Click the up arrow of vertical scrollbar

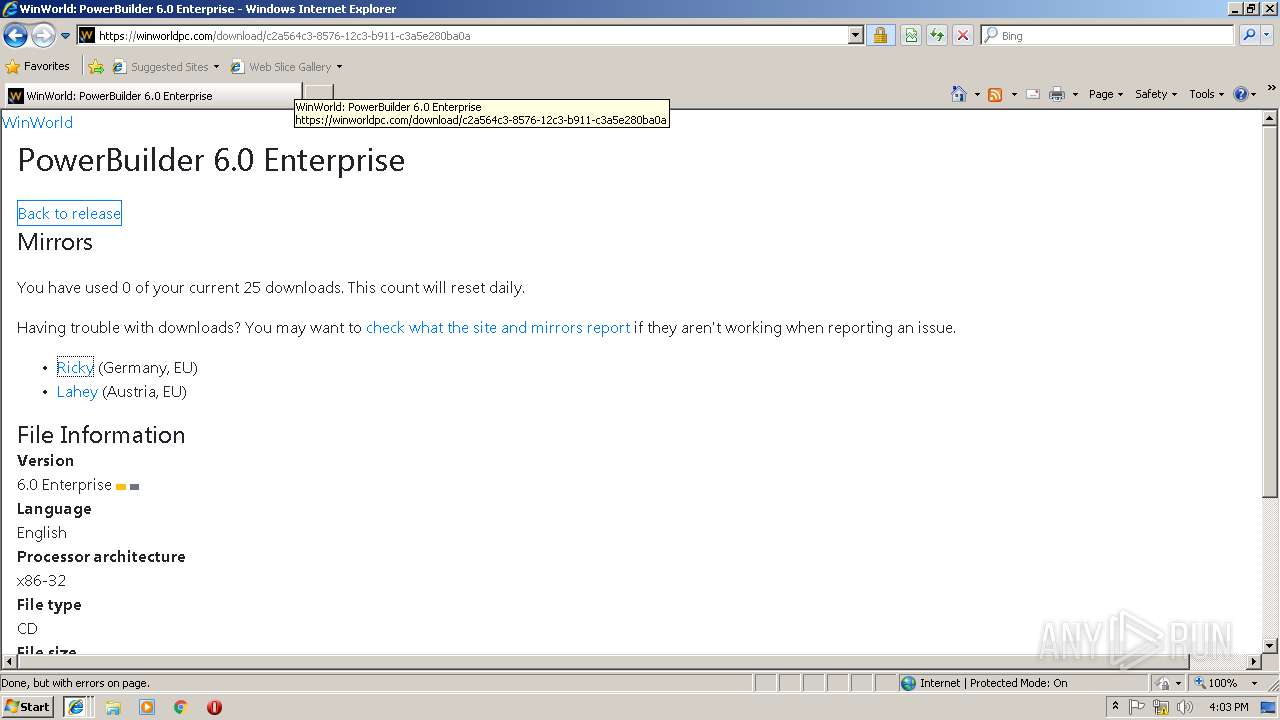point(1270,118)
